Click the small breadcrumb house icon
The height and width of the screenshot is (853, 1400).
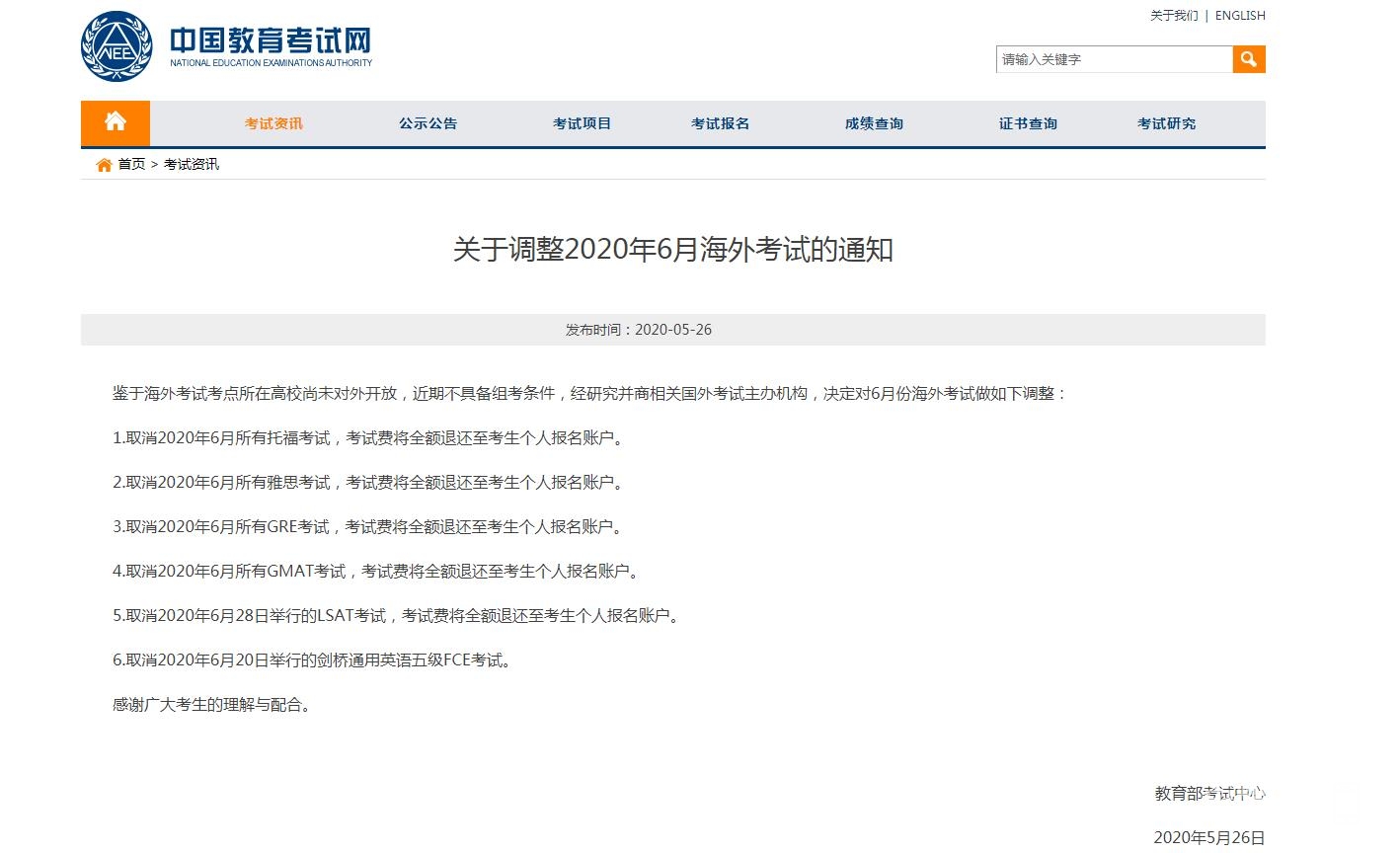(x=104, y=165)
